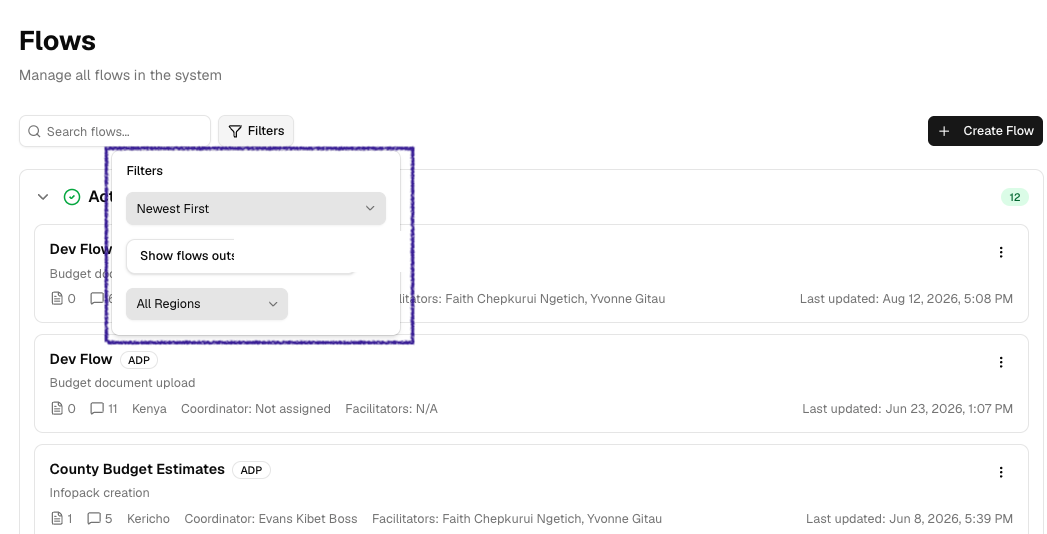This screenshot has width=1047, height=534.
Task: Click document icon in Kericho flow row
Action: pyautogui.click(x=57, y=518)
